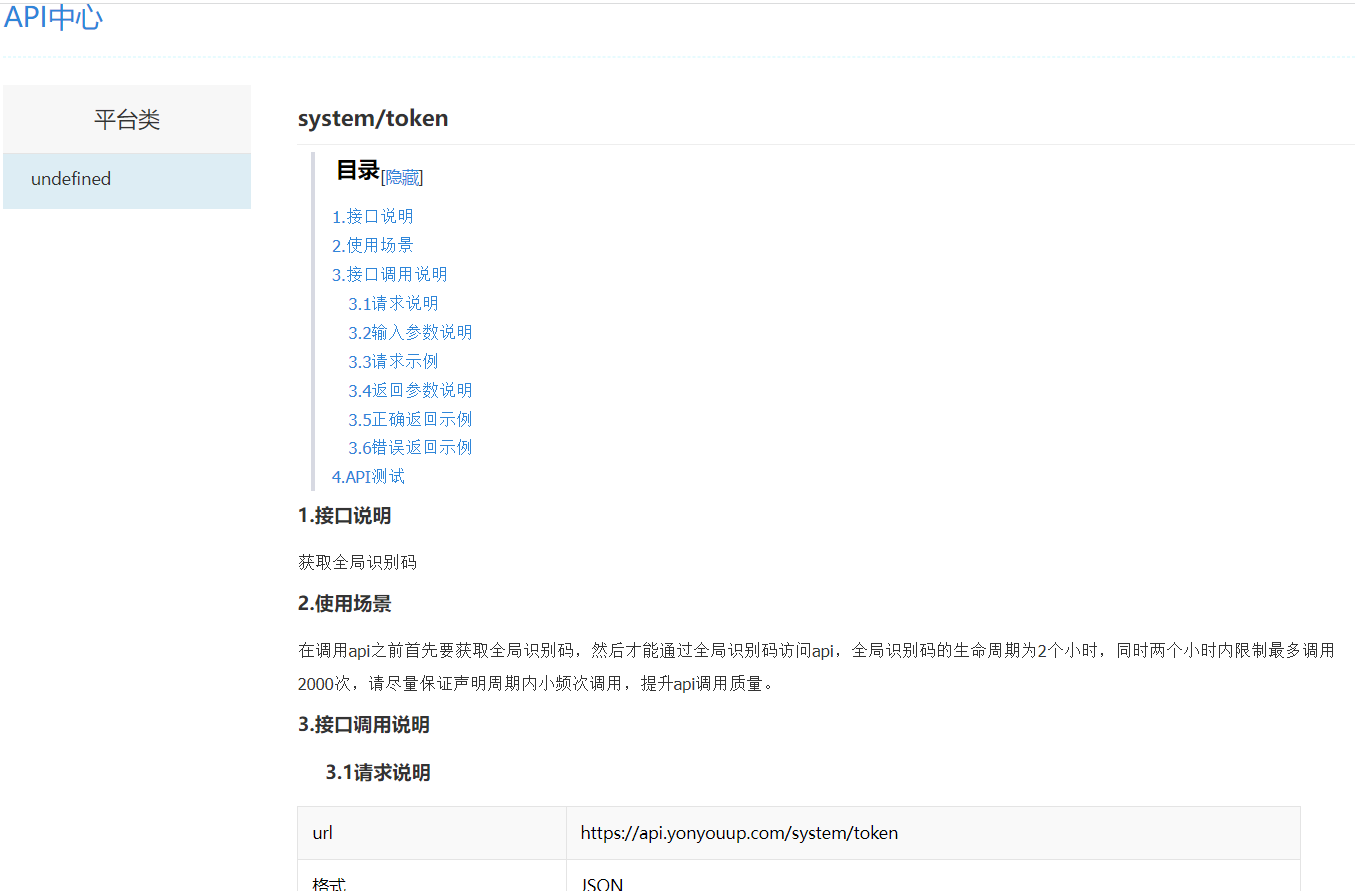This screenshot has height=891, width=1355.
Task: Expand the 平台类 sidebar category
Action: point(127,120)
